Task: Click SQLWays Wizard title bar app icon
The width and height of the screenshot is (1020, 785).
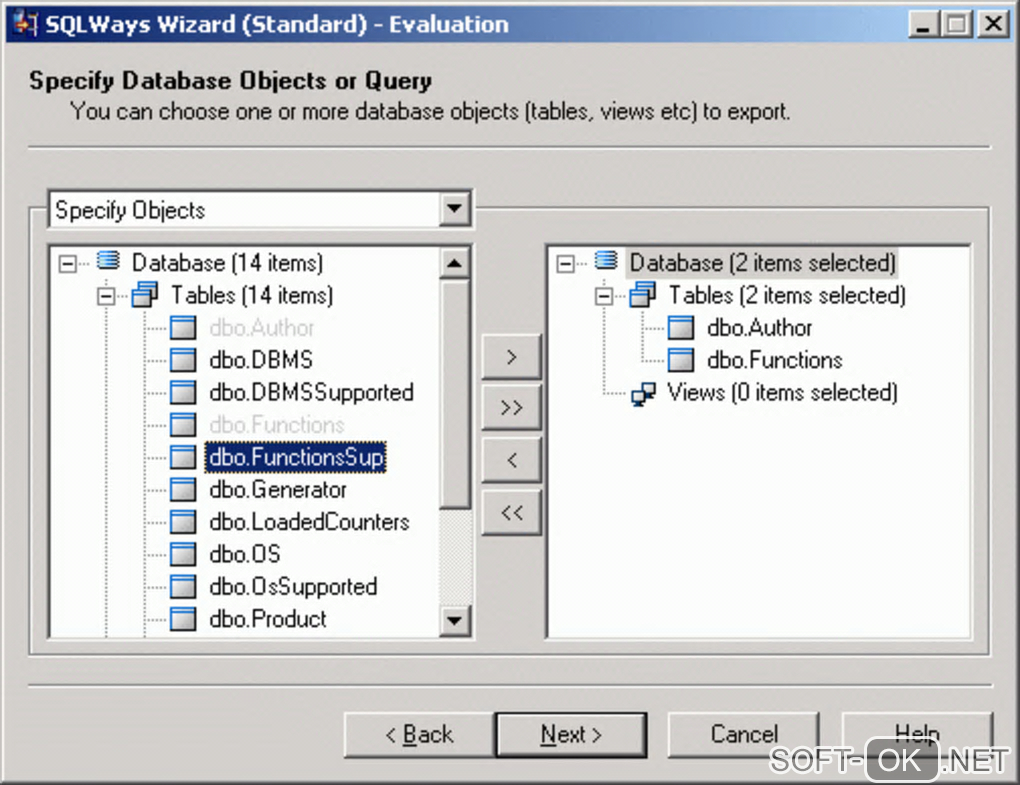Action: (25, 23)
